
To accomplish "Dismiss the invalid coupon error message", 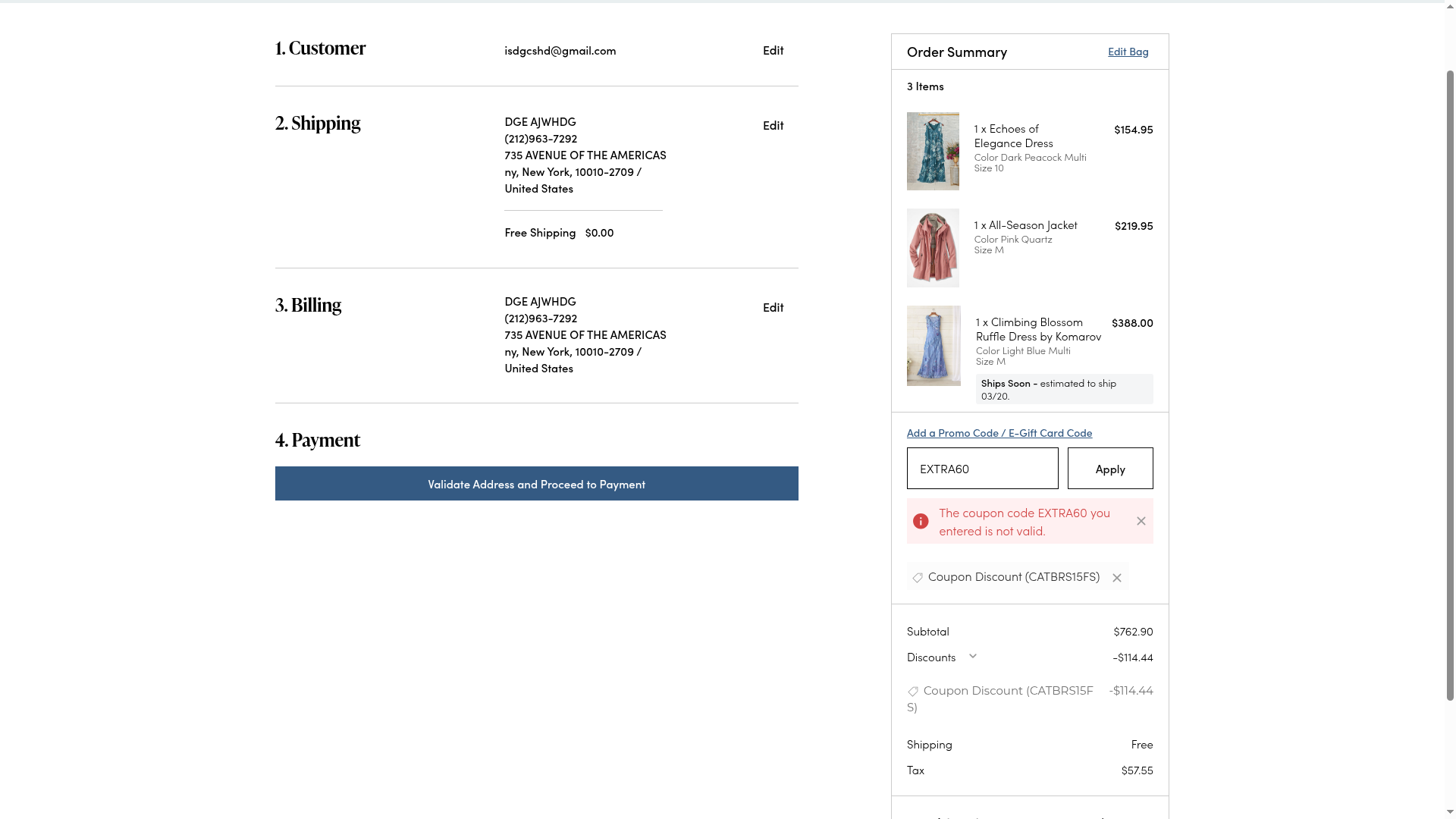I will [x=1141, y=521].
